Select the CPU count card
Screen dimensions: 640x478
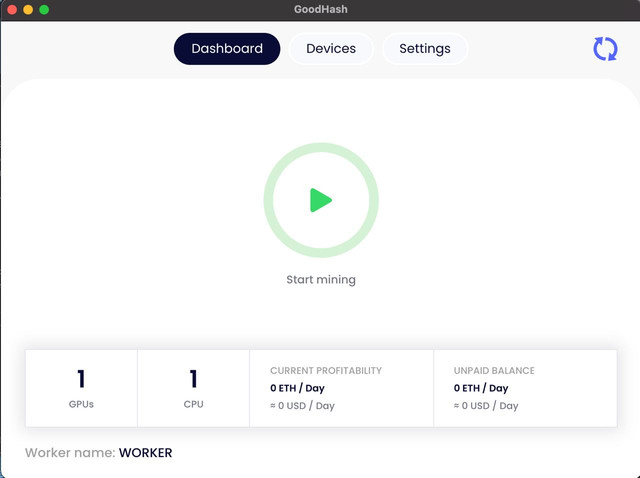point(193,388)
